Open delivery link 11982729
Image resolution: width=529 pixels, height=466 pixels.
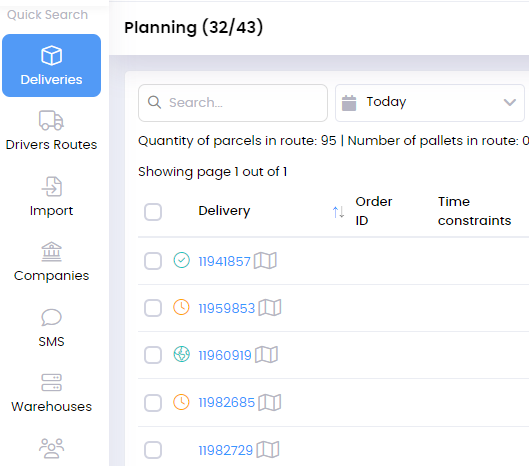coord(226,450)
